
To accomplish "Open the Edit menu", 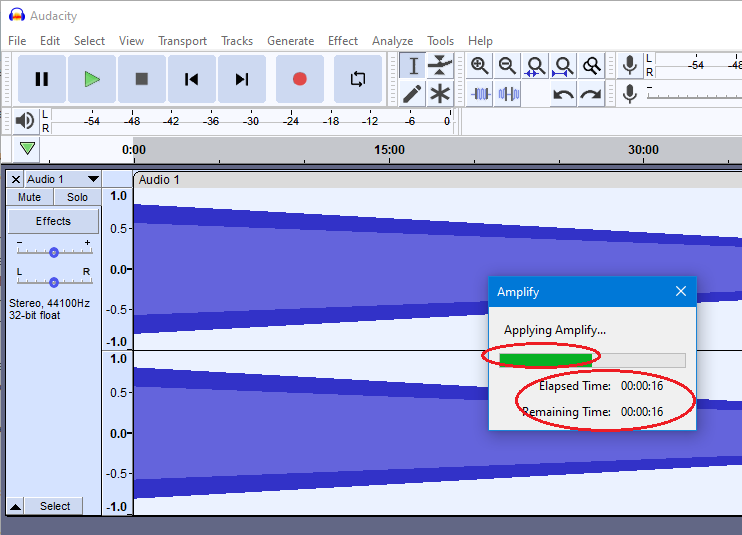I will point(50,41).
